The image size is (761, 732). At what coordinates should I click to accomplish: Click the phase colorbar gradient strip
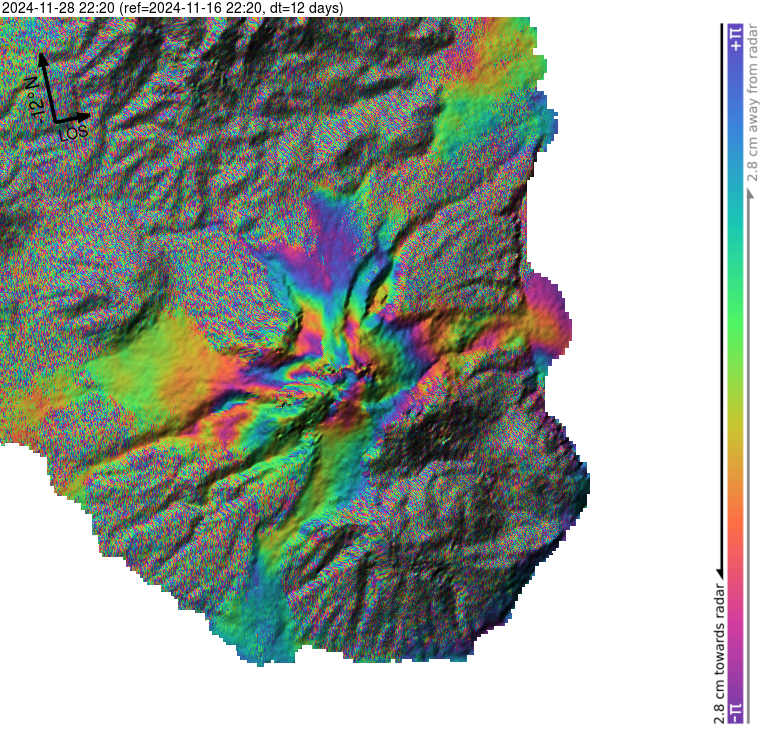click(x=736, y=374)
